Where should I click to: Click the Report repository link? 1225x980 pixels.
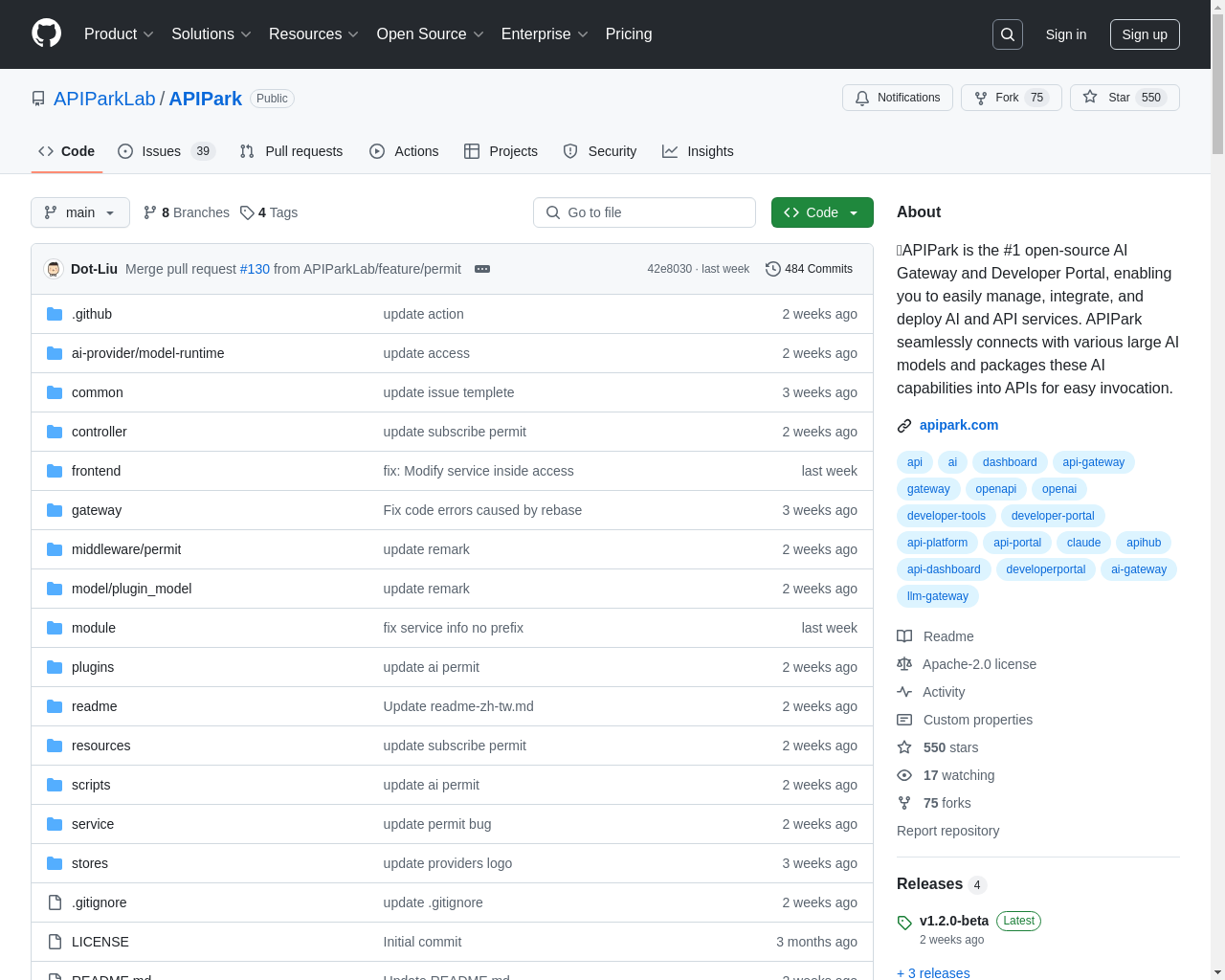(x=947, y=831)
